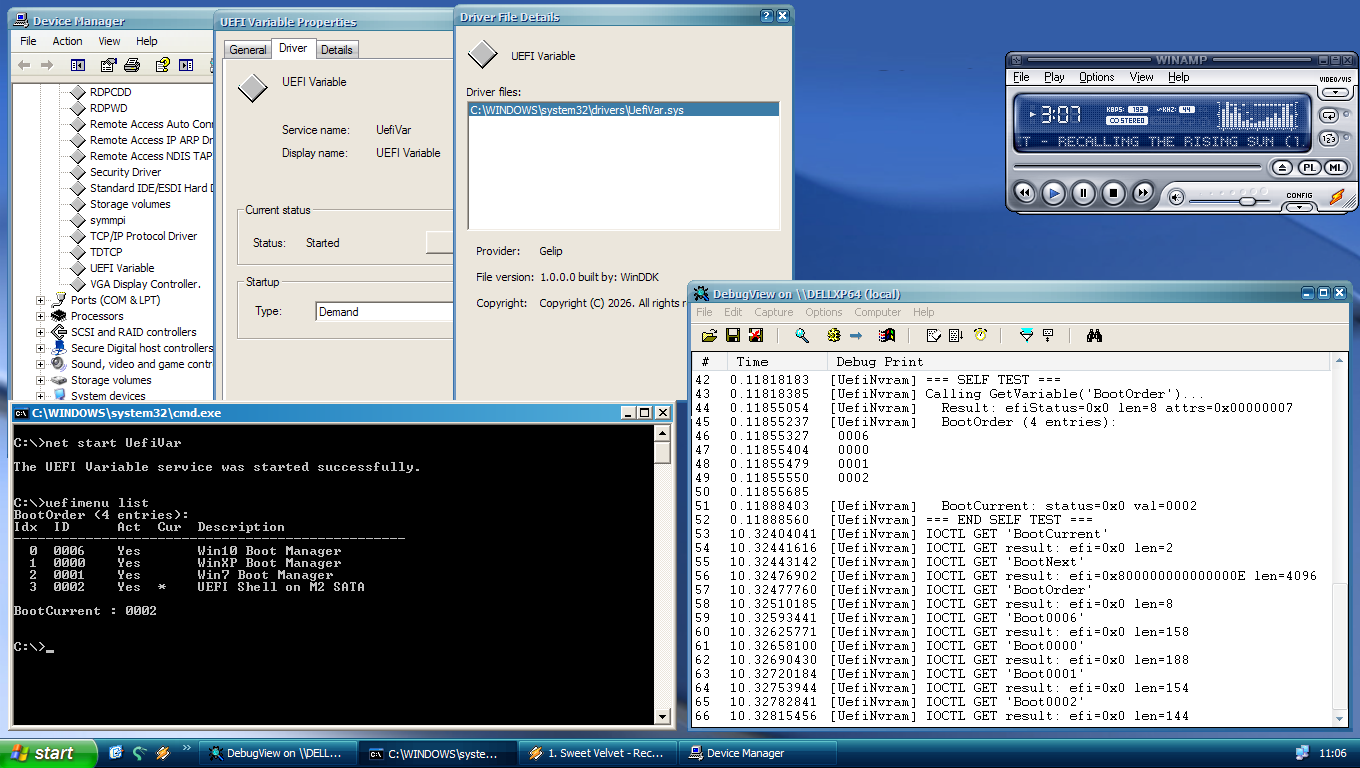Select TCP/IP Protocol Driver in the device tree
This screenshot has height=768, width=1360.
click(x=144, y=236)
